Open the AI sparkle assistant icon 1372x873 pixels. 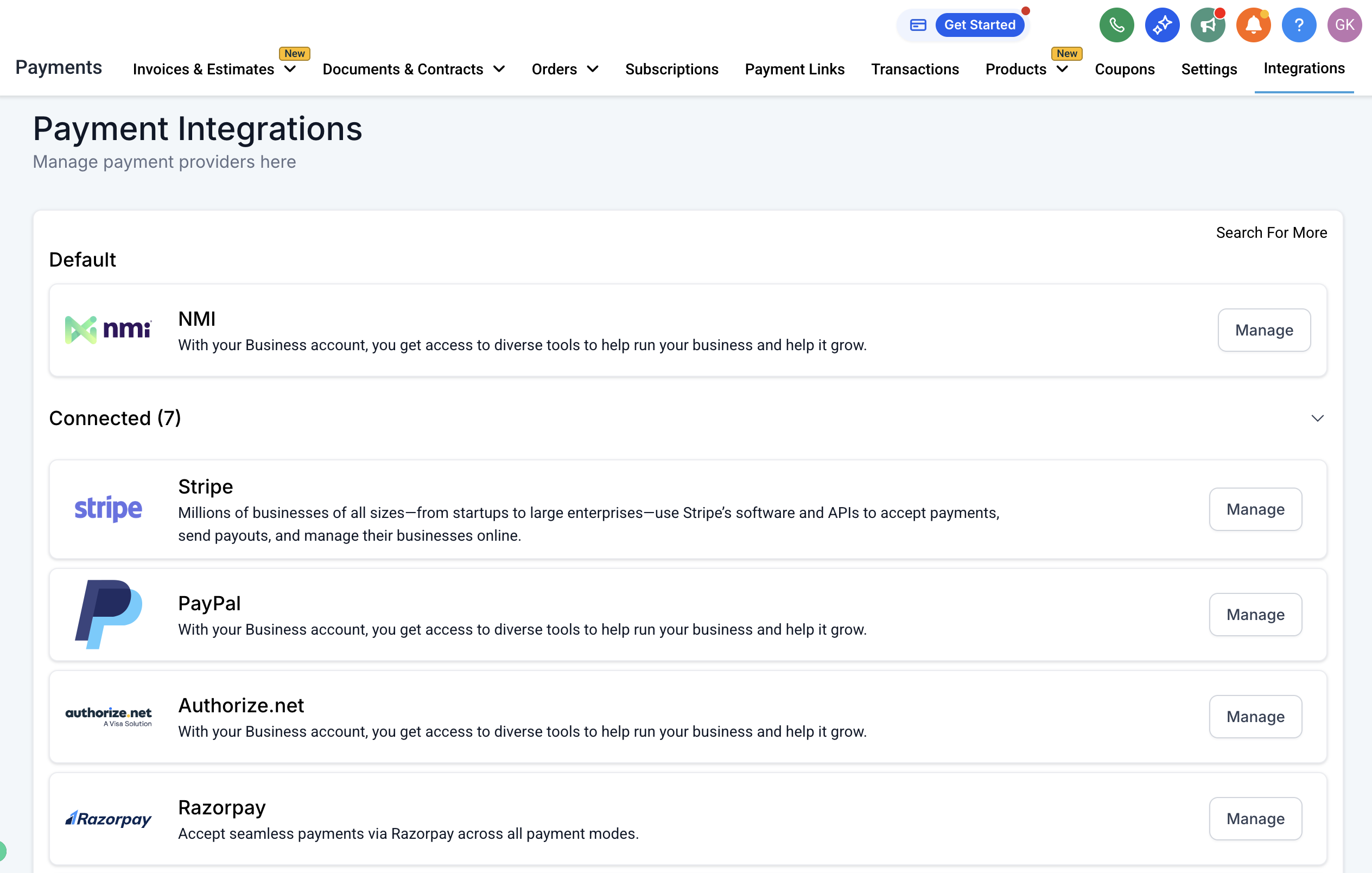click(1162, 25)
